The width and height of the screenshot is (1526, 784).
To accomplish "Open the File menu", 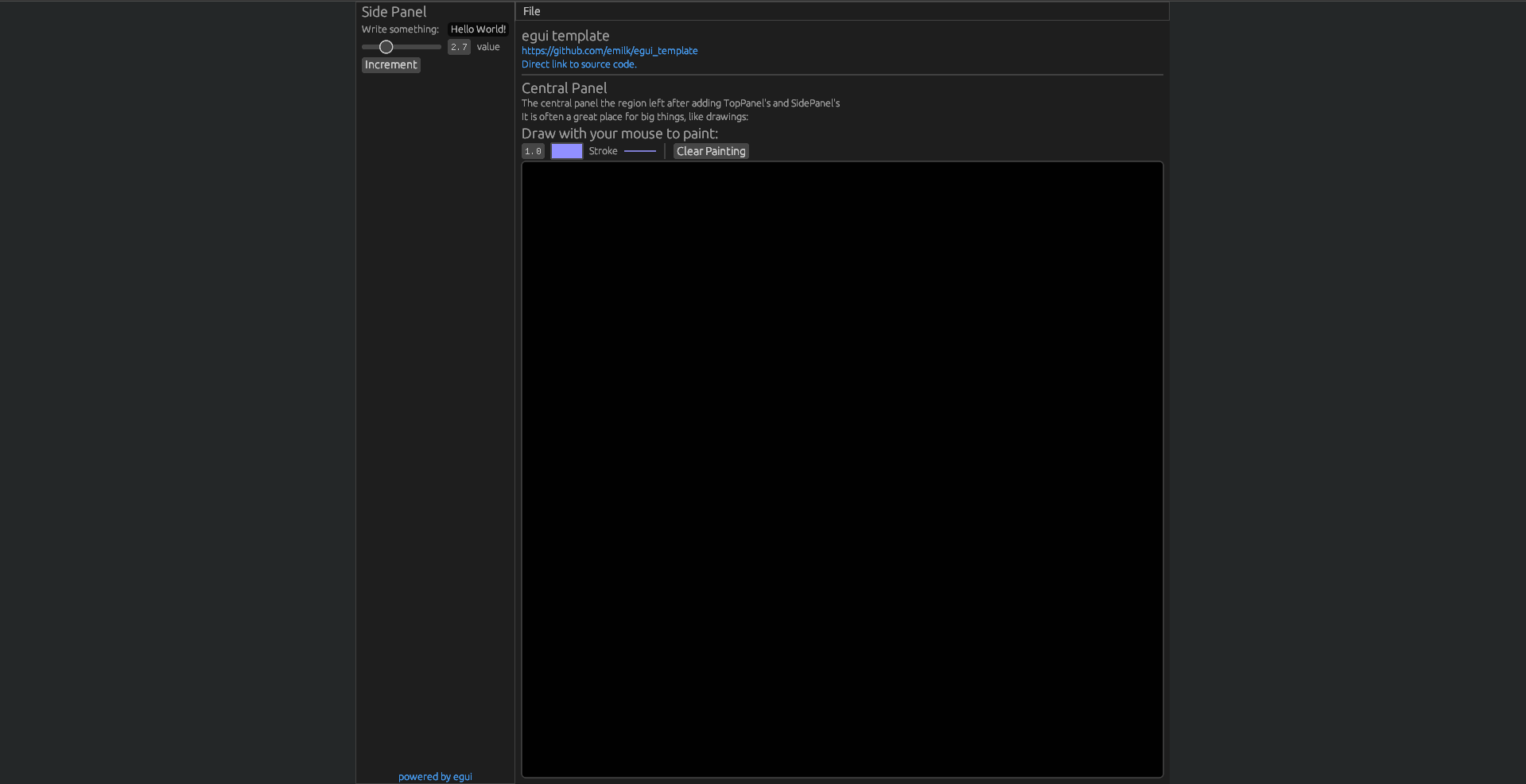I will click(x=531, y=11).
